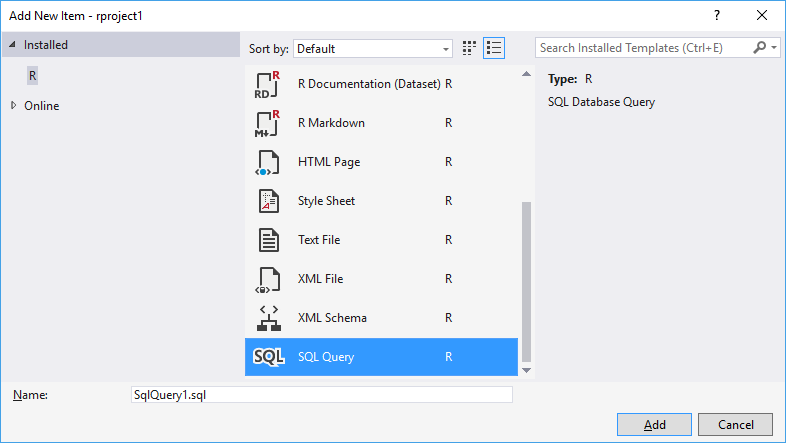Open the Sort by Default dropdown
Viewport: 786px width, 443px height.
point(373,49)
